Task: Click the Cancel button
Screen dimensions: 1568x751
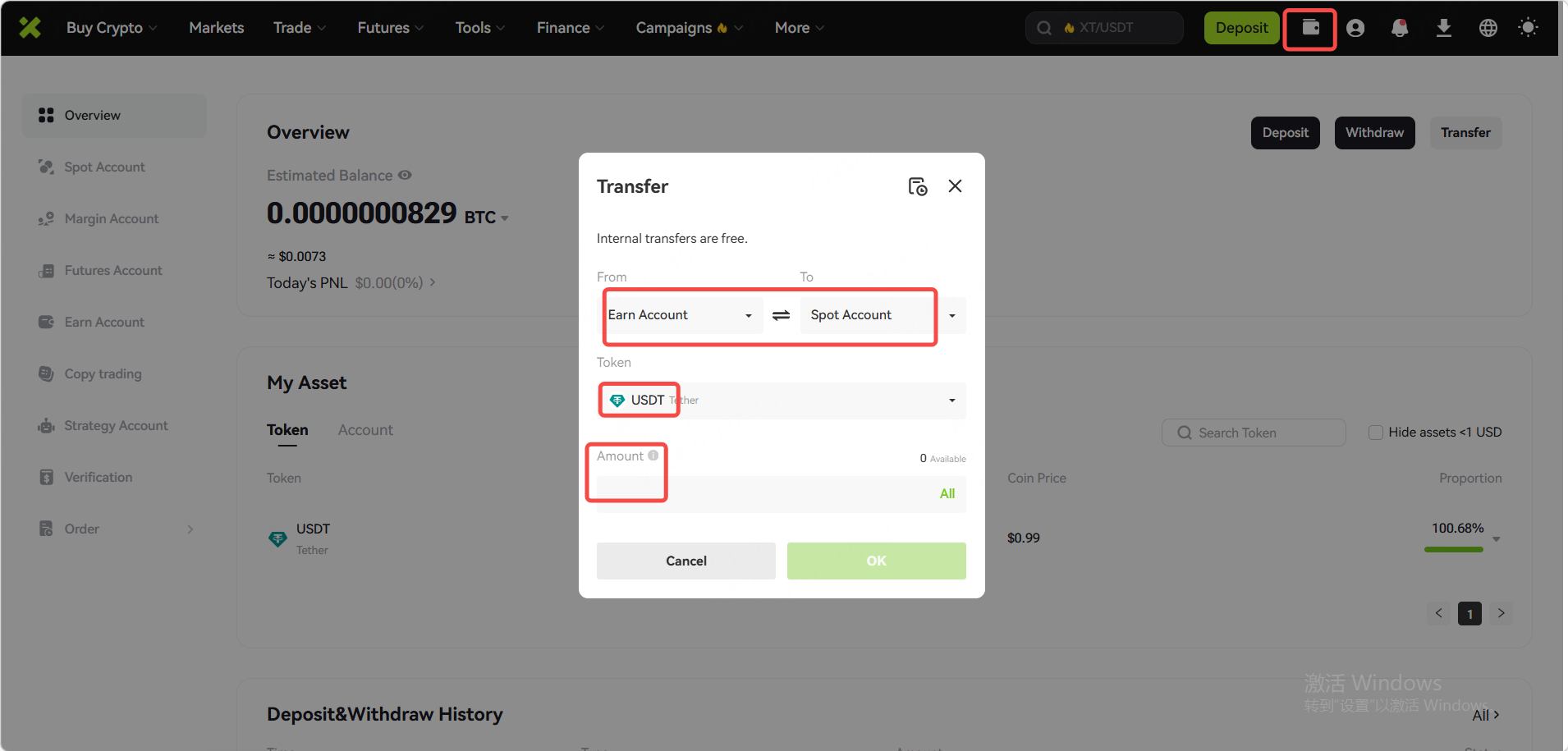Action: click(x=685, y=561)
